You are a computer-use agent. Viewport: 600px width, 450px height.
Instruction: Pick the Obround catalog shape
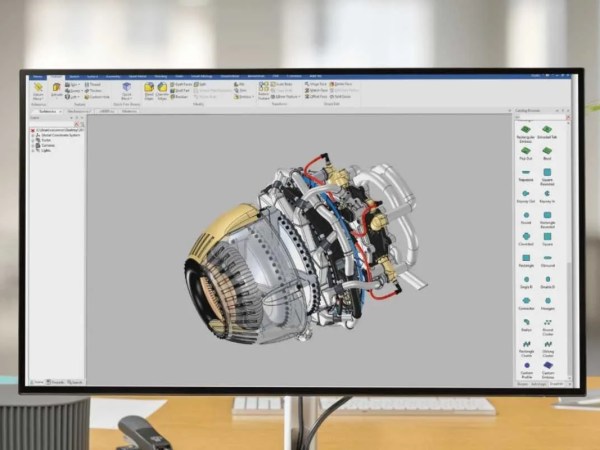tap(548, 261)
